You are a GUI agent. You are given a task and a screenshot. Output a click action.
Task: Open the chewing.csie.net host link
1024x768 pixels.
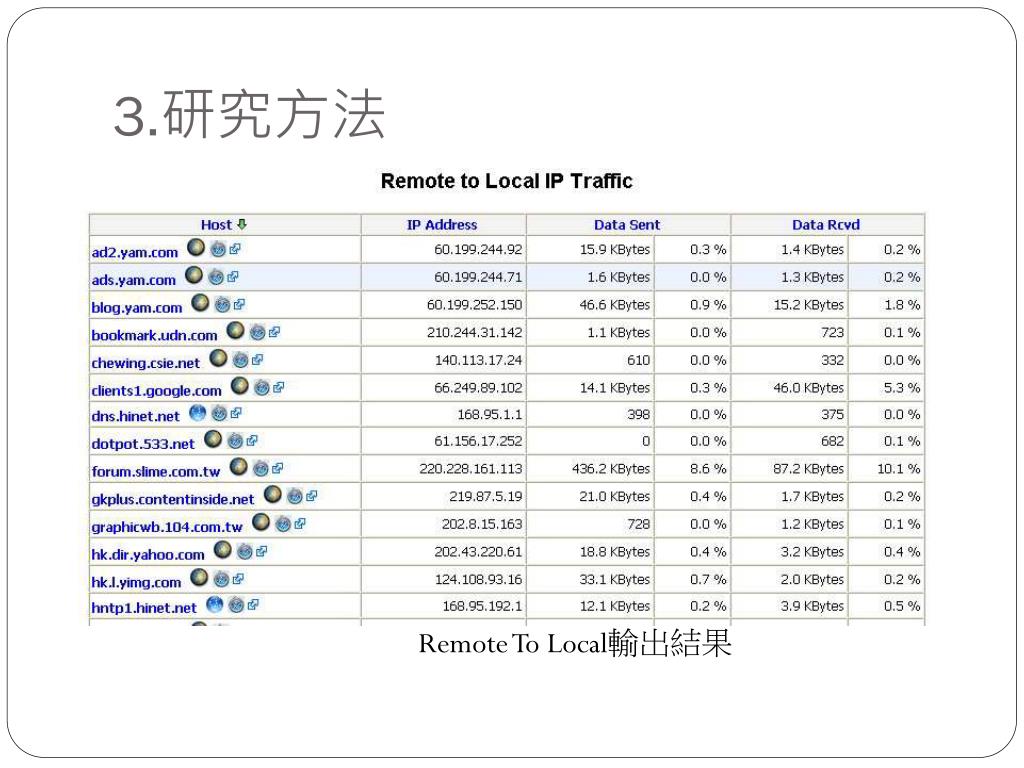(146, 362)
